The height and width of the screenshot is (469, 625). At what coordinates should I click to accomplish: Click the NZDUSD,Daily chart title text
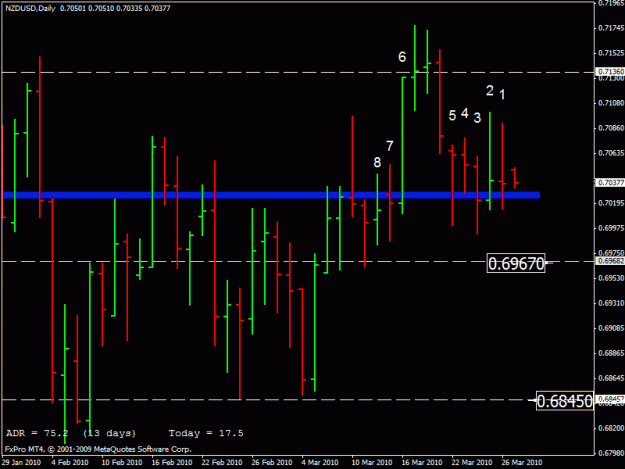tap(30, 8)
